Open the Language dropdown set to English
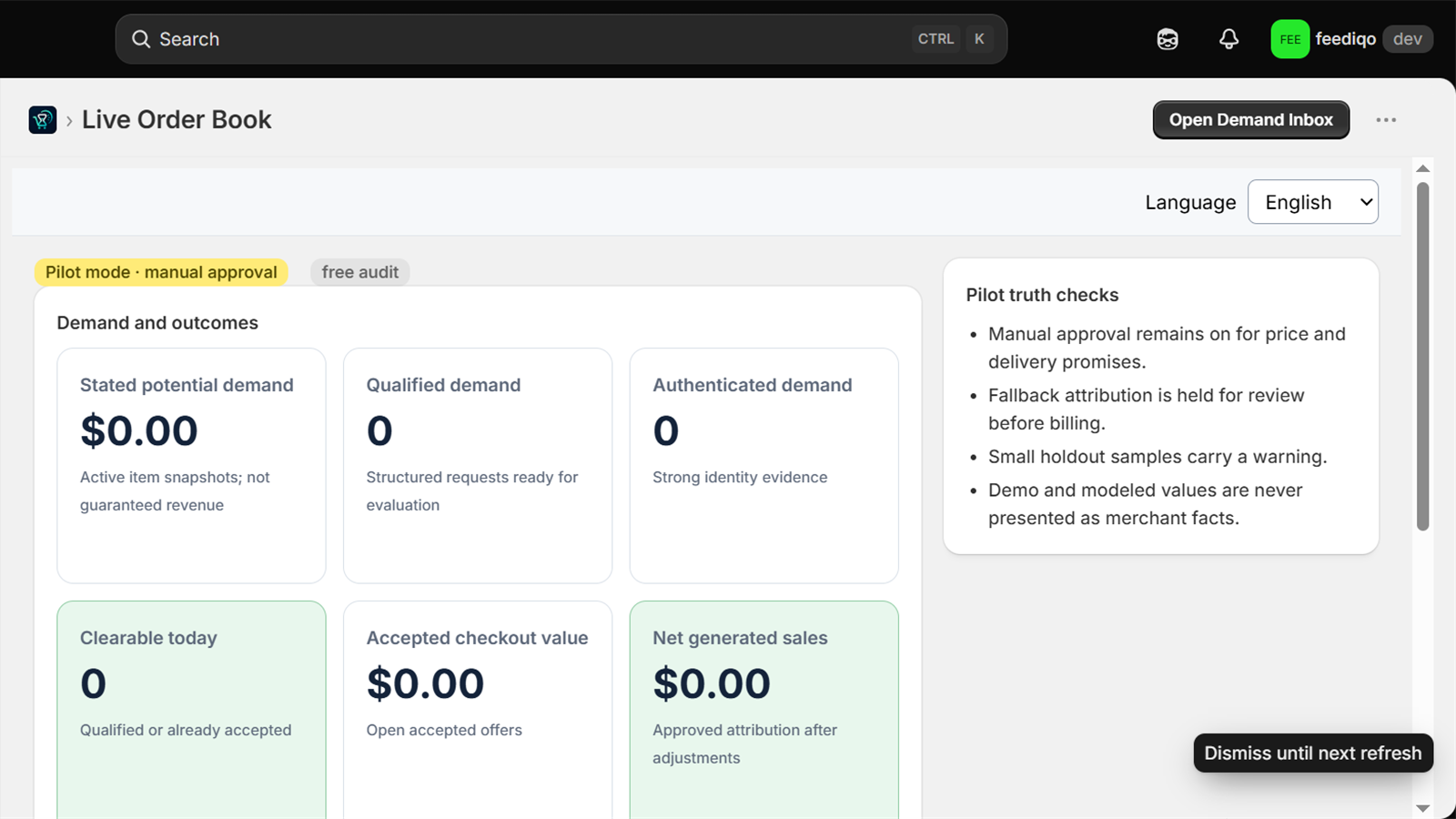The image size is (1456, 819). [x=1312, y=202]
